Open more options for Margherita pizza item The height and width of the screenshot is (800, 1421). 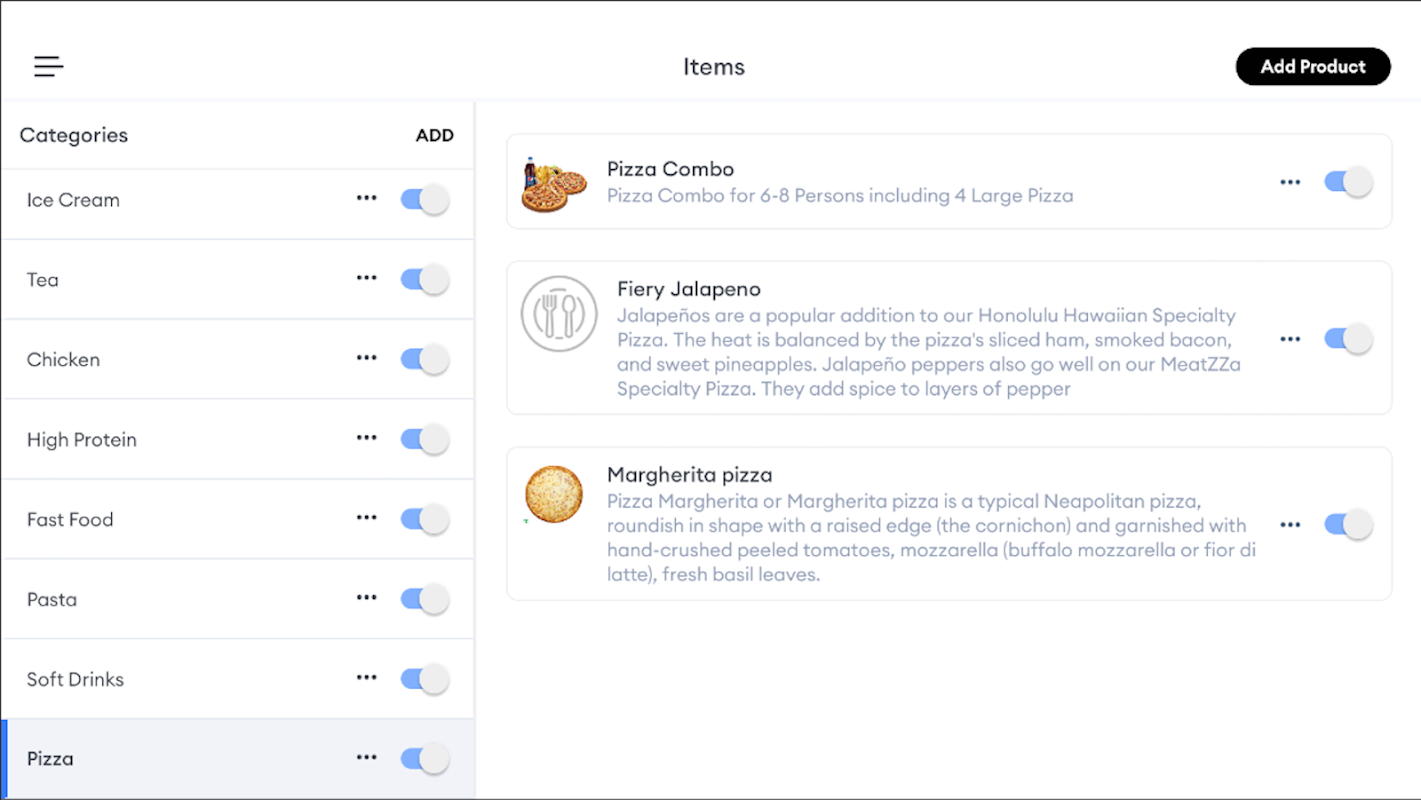(1290, 525)
